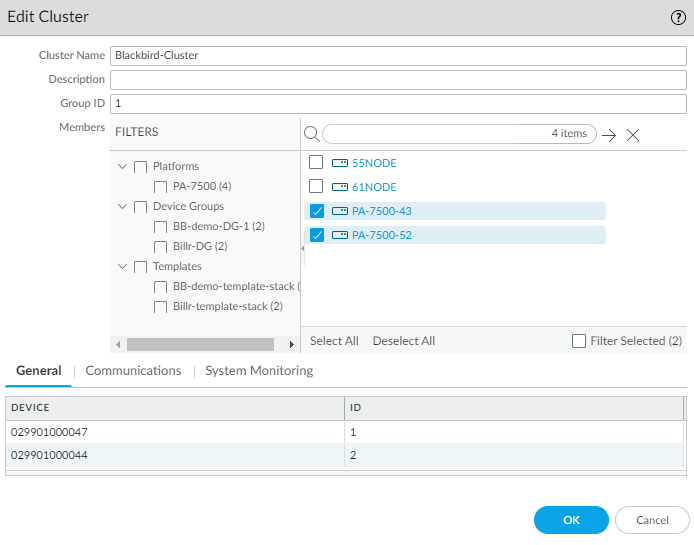Check the 55NODE checkbox

click(316, 162)
